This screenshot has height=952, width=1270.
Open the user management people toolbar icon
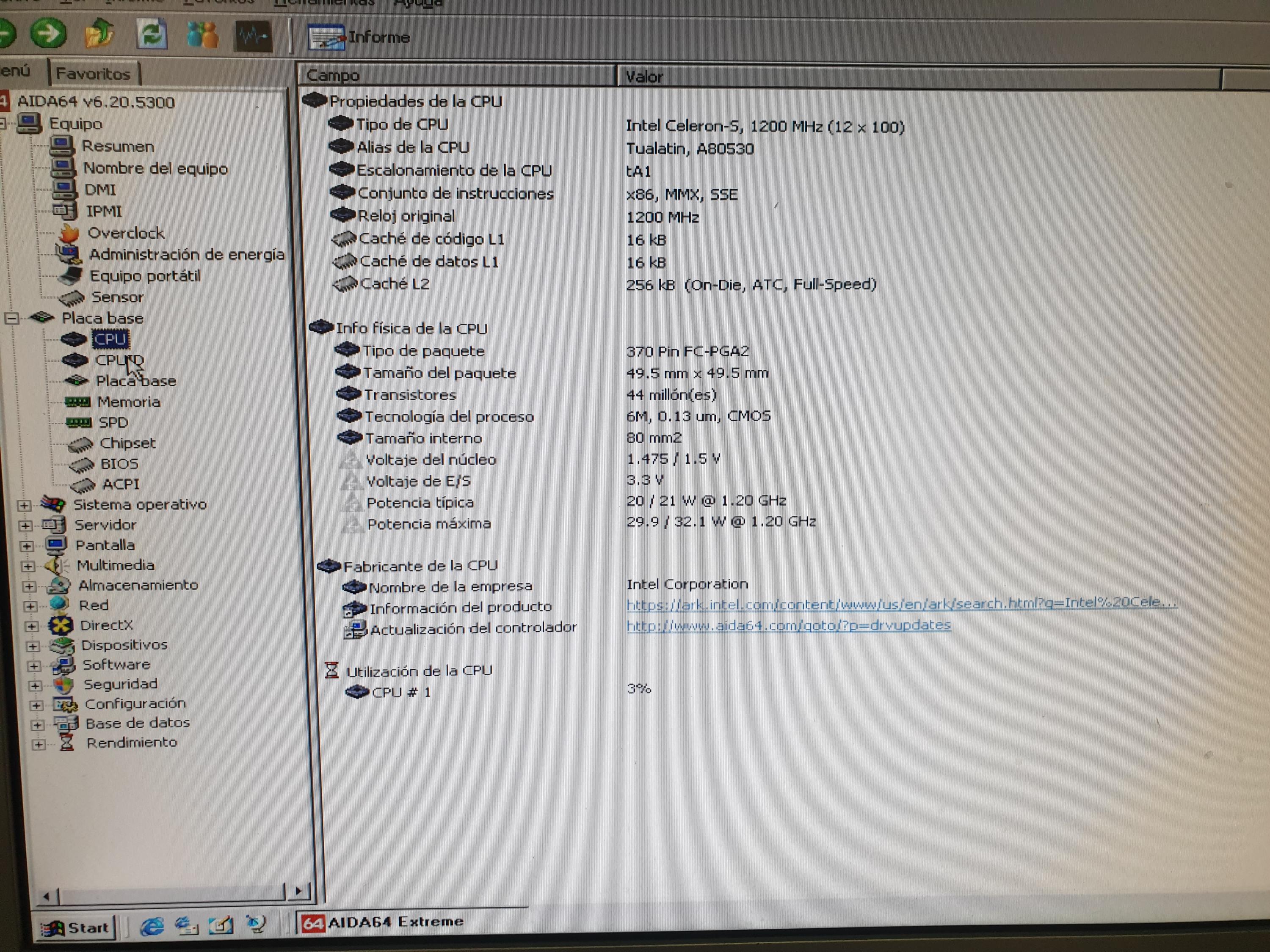[x=202, y=36]
